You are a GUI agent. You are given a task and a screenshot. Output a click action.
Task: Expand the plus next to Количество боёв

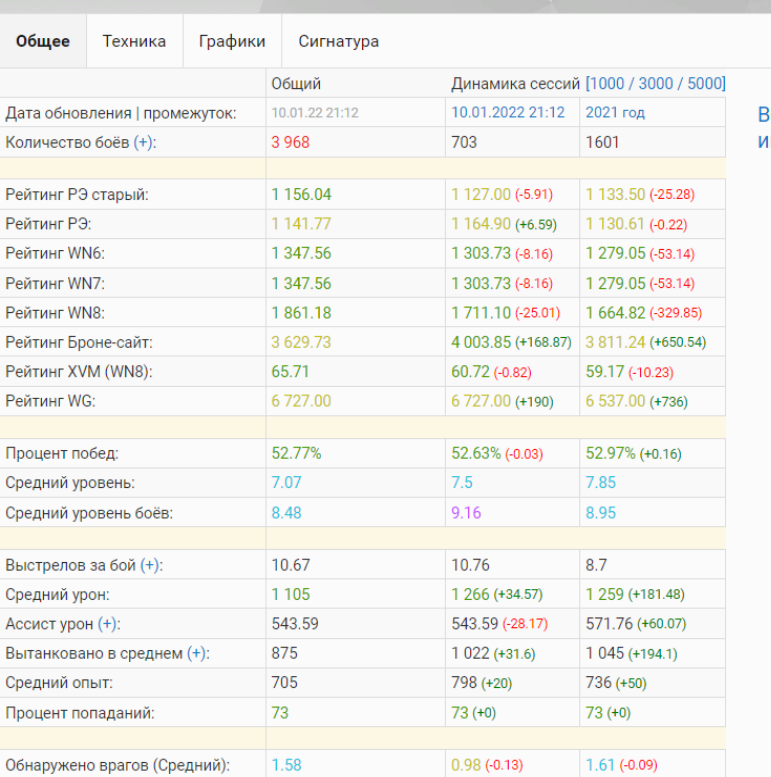pyautogui.click(x=144, y=142)
